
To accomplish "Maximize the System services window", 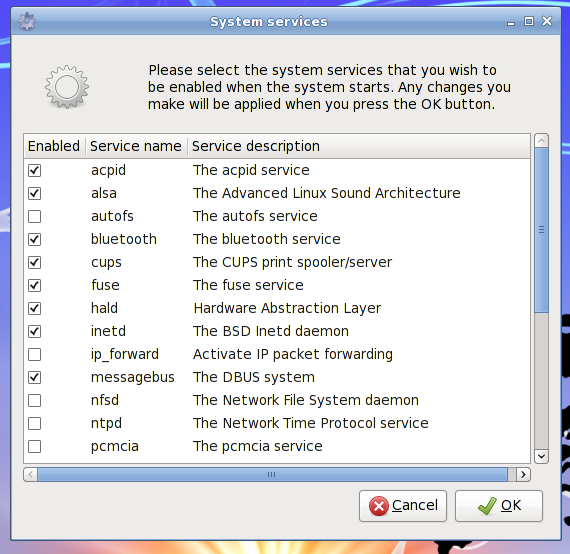I will (x=529, y=21).
